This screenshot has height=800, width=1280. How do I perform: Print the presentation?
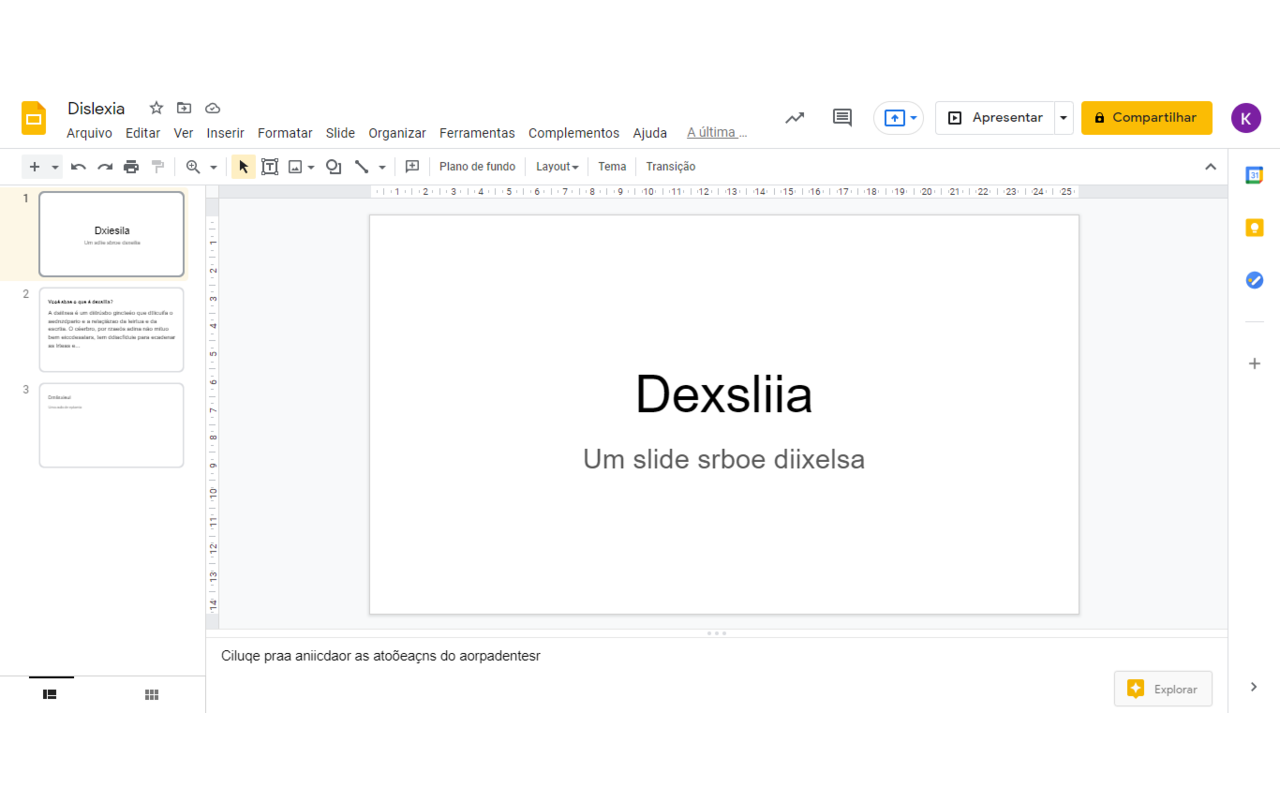[x=131, y=167]
